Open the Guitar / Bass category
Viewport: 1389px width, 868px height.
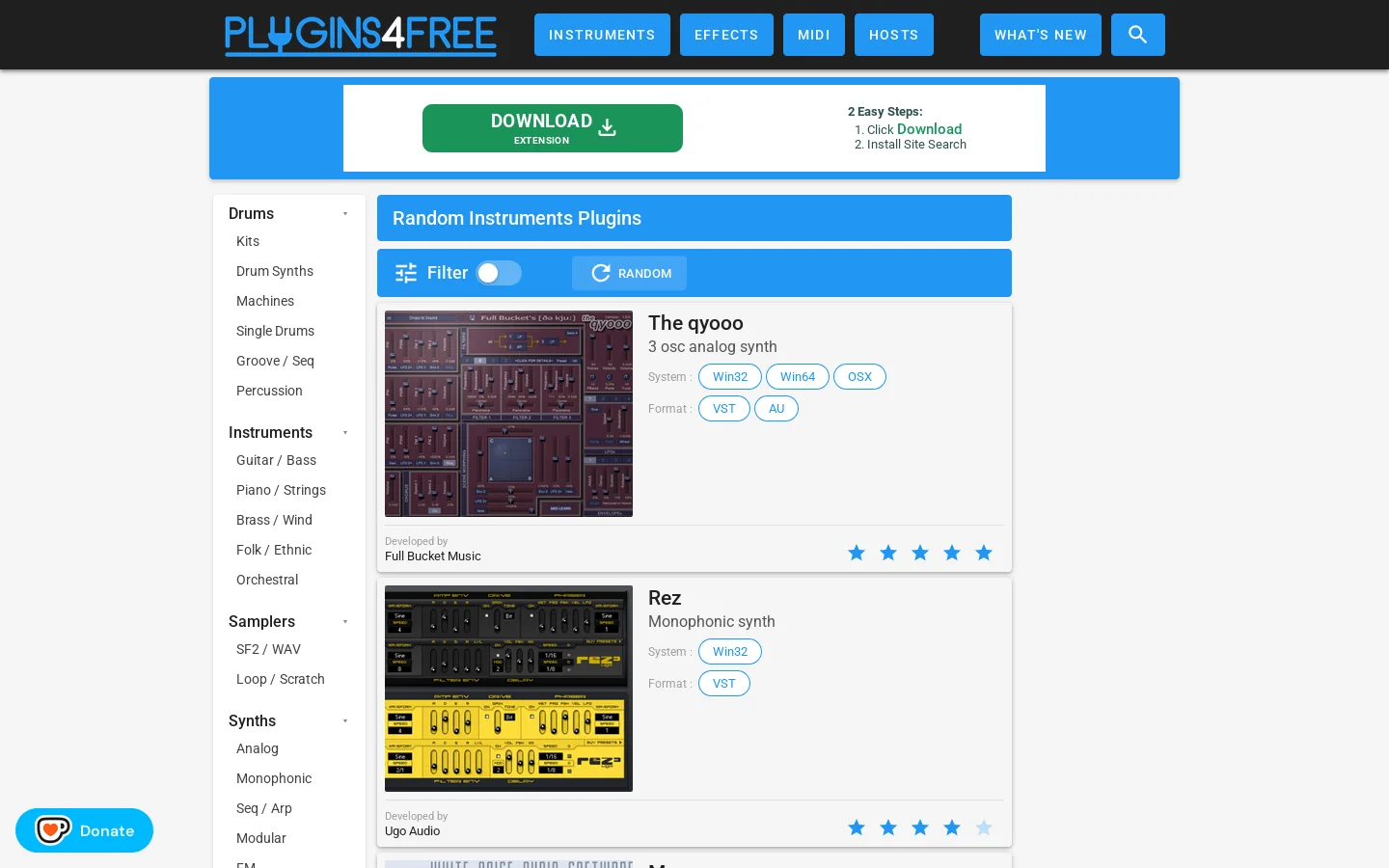coord(276,460)
